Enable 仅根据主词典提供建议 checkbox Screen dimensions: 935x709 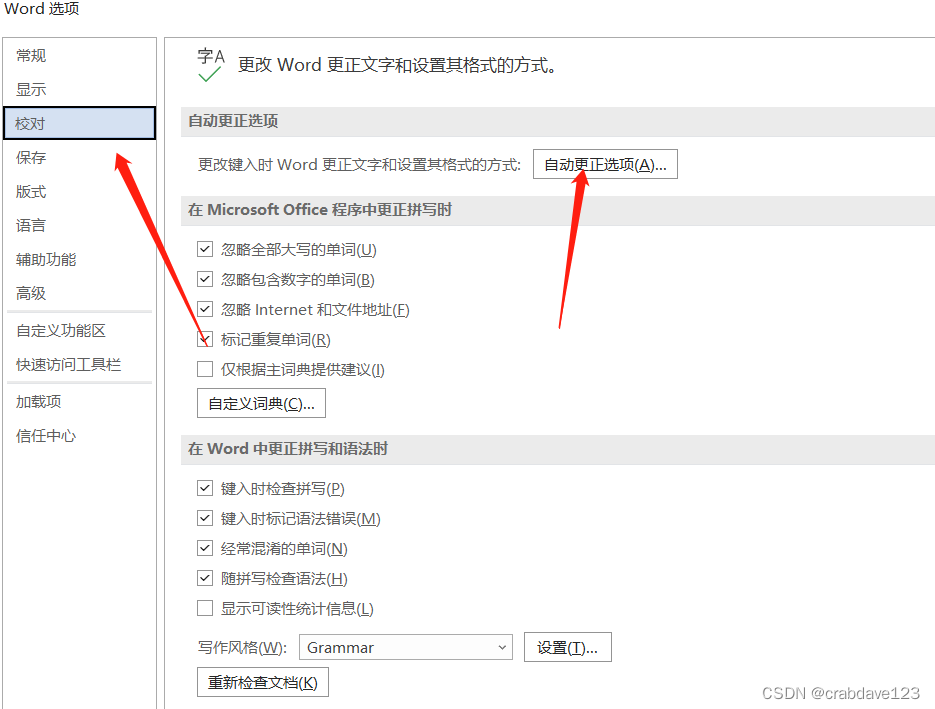205,370
